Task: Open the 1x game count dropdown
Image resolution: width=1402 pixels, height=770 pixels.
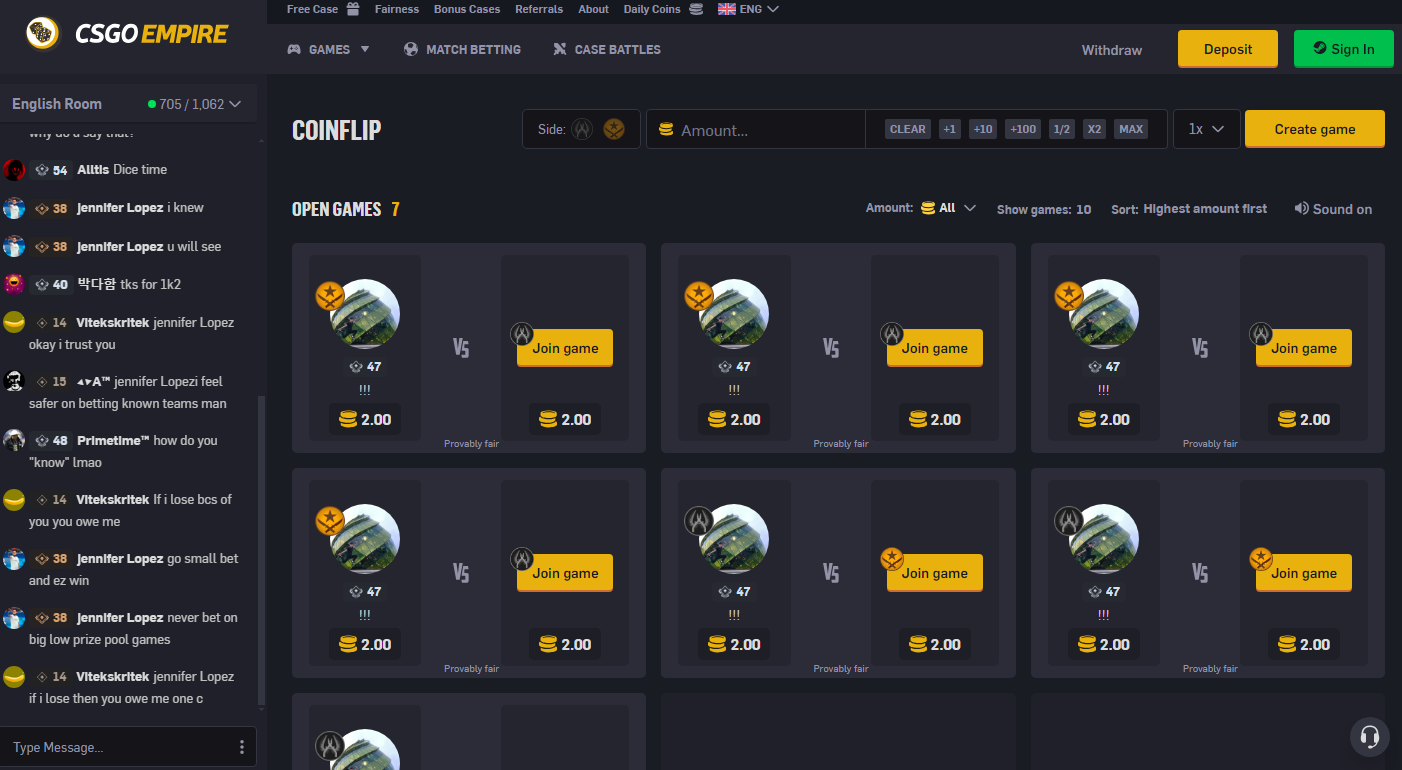Action: [x=1206, y=129]
